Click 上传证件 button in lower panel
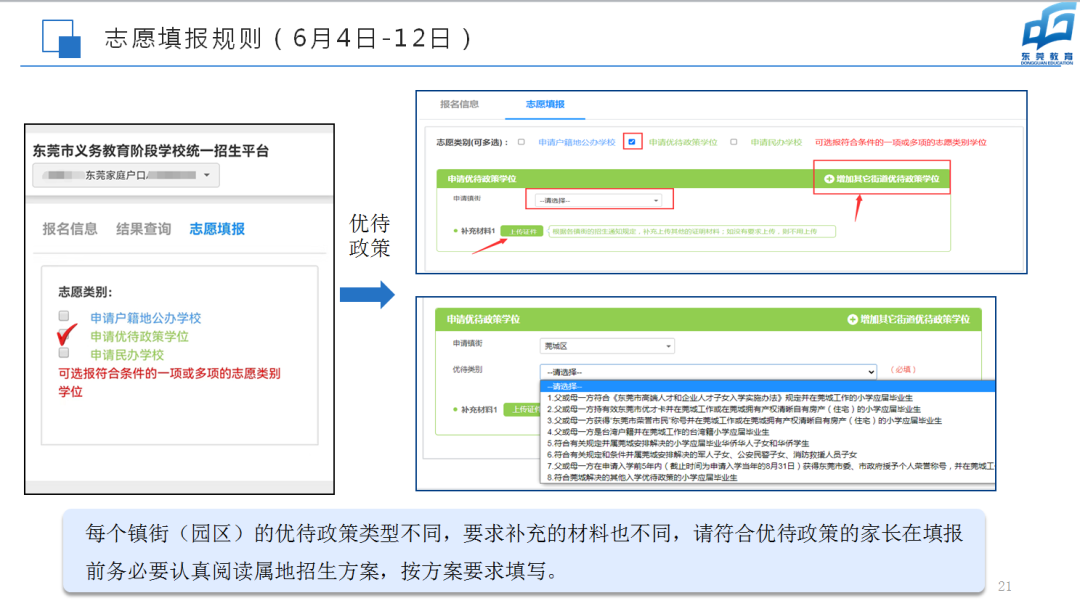The height and width of the screenshot is (606, 1080). click(x=521, y=410)
